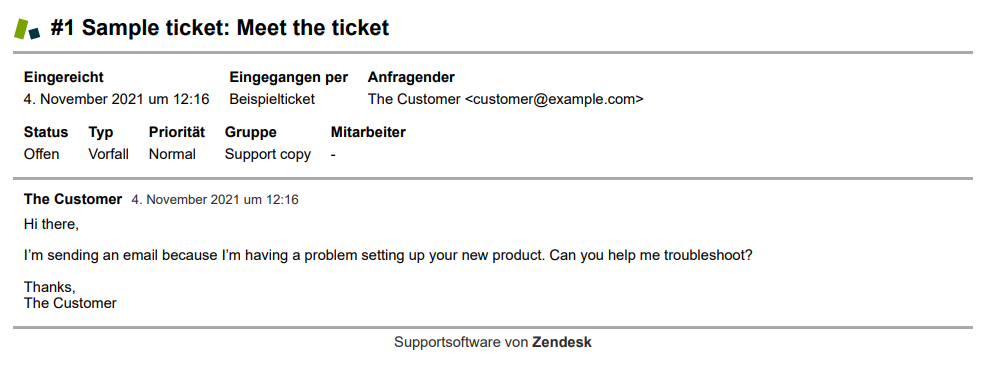Select the submission date '4. November 2021 um 12:16'
The height and width of the screenshot is (369, 987).
pos(116,99)
